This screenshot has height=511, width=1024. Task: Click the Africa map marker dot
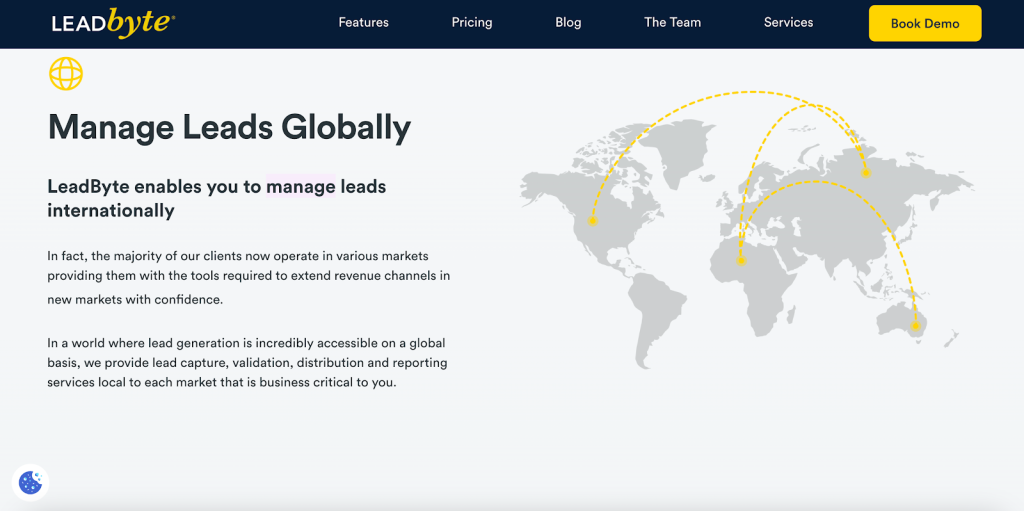741,261
